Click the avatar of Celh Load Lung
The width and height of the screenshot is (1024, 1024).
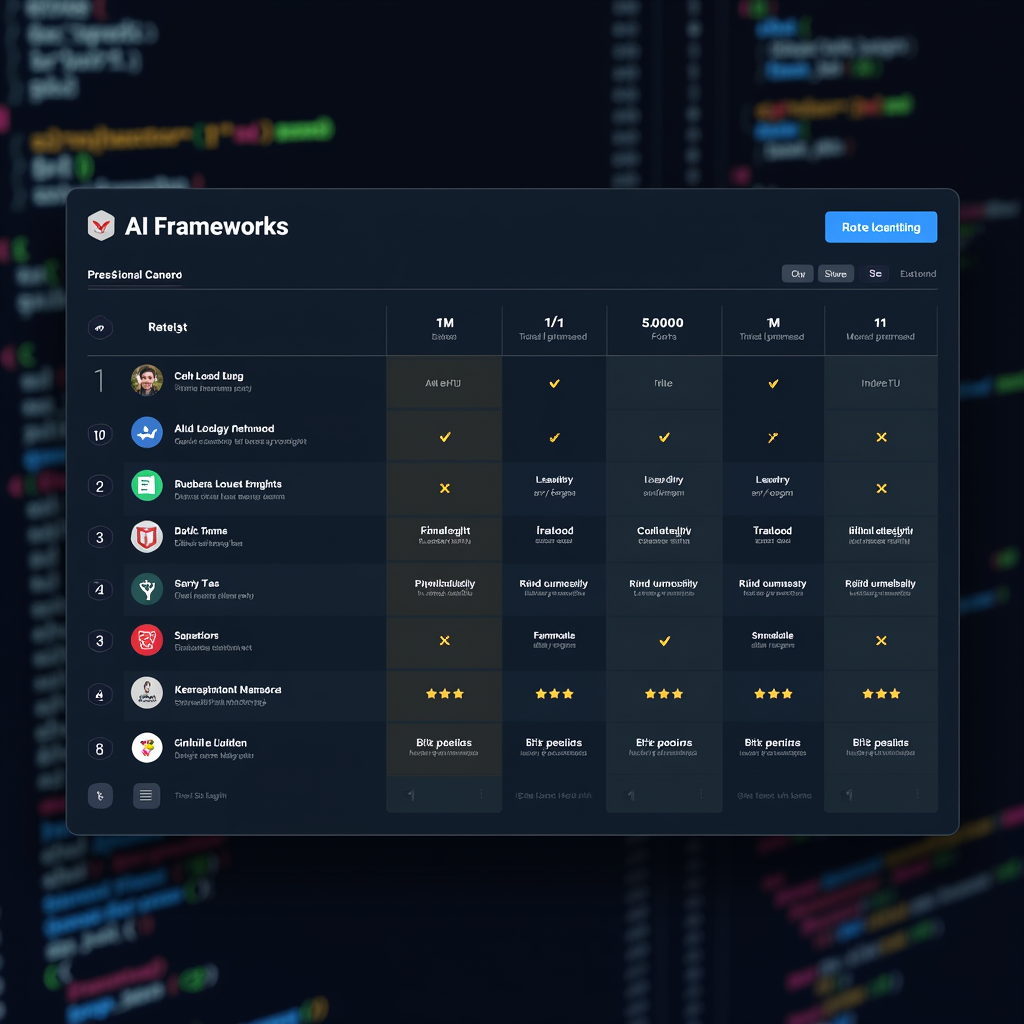tap(146, 380)
